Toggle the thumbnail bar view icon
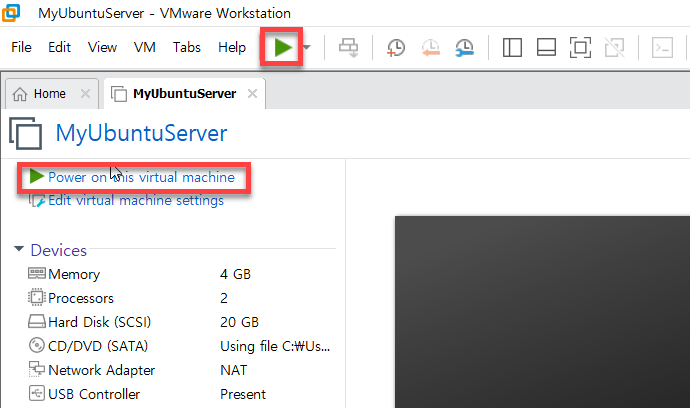690x408 pixels. [546, 47]
